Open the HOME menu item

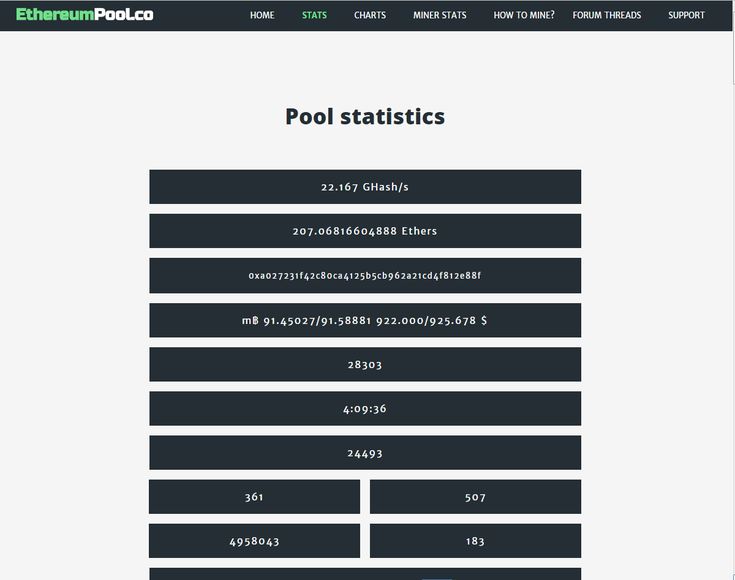[x=262, y=15]
